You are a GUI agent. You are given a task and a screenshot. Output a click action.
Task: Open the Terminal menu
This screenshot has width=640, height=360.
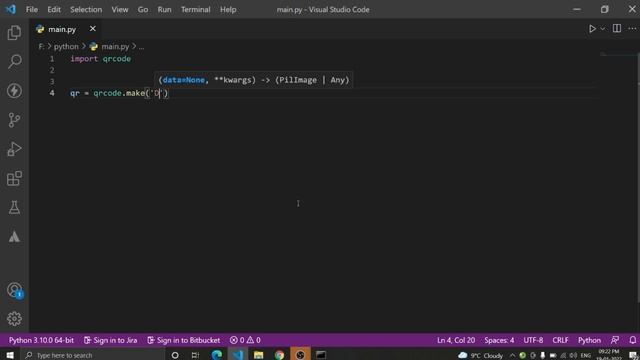[x=196, y=9]
